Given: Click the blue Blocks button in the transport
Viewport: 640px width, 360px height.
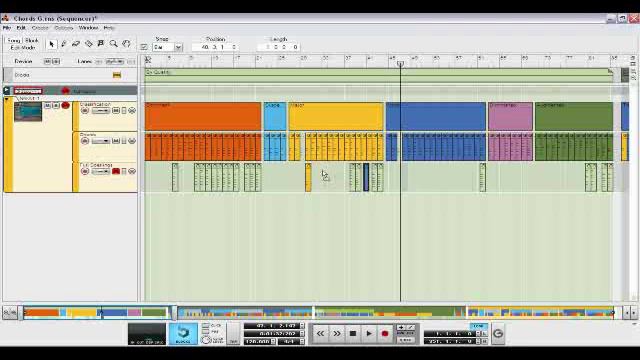Looking at the screenshot, I should coord(183,334).
